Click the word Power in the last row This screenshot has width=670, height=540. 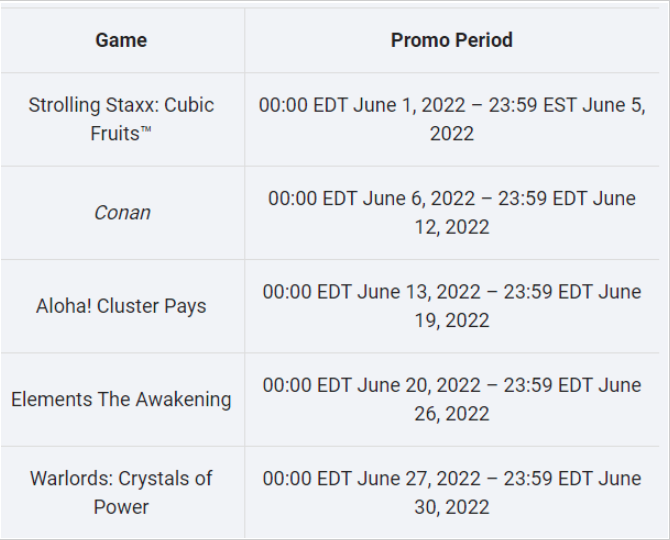click(x=121, y=507)
